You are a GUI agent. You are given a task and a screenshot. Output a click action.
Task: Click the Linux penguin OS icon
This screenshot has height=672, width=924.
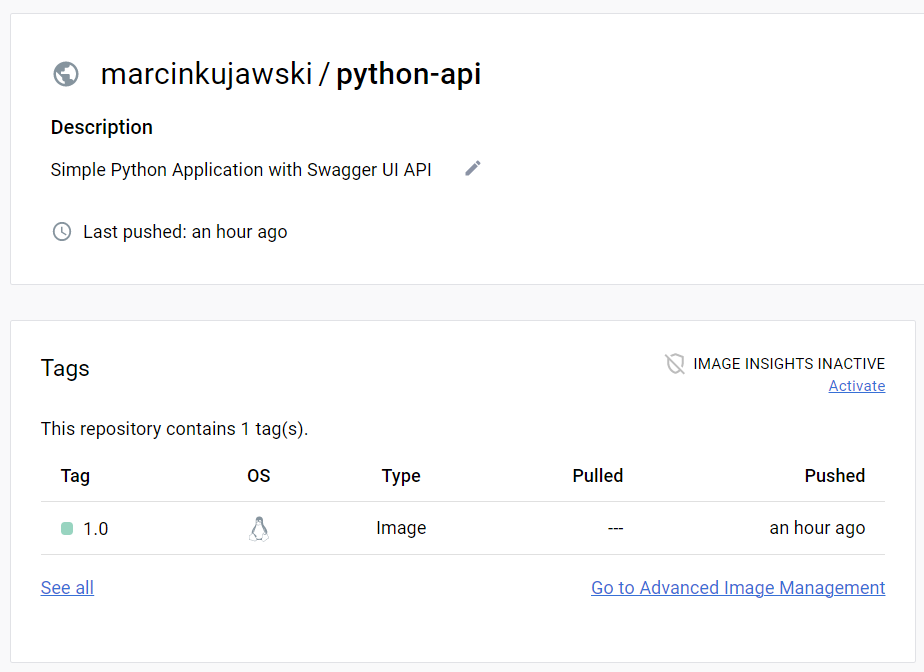pos(259,529)
